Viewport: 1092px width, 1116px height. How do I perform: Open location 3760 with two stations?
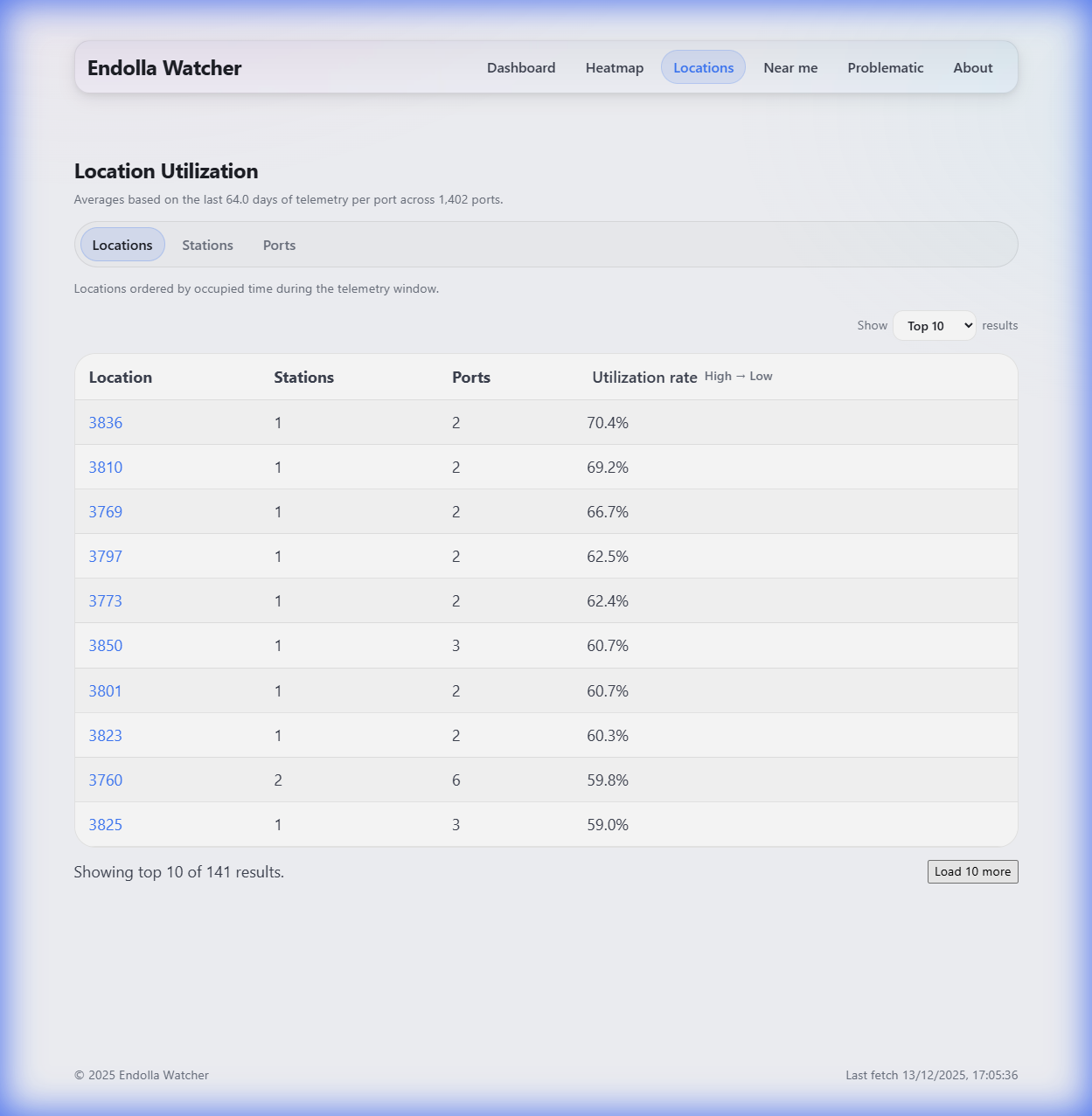coord(106,780)
